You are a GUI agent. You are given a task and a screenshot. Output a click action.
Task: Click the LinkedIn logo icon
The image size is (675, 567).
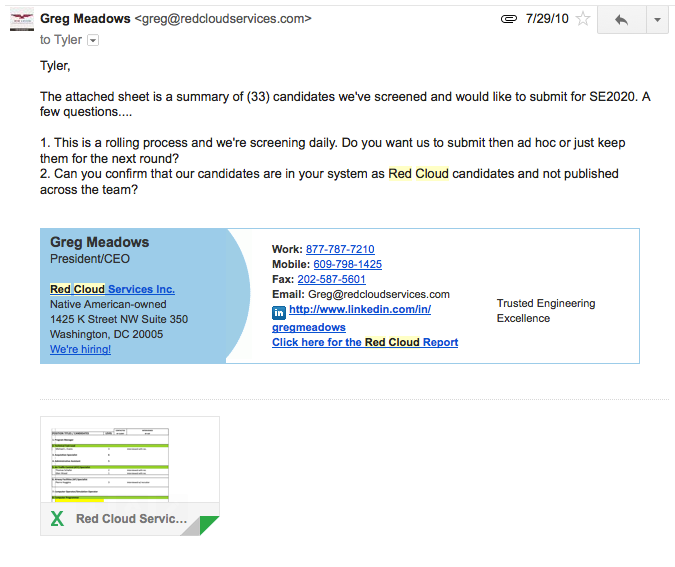point(279,313)
